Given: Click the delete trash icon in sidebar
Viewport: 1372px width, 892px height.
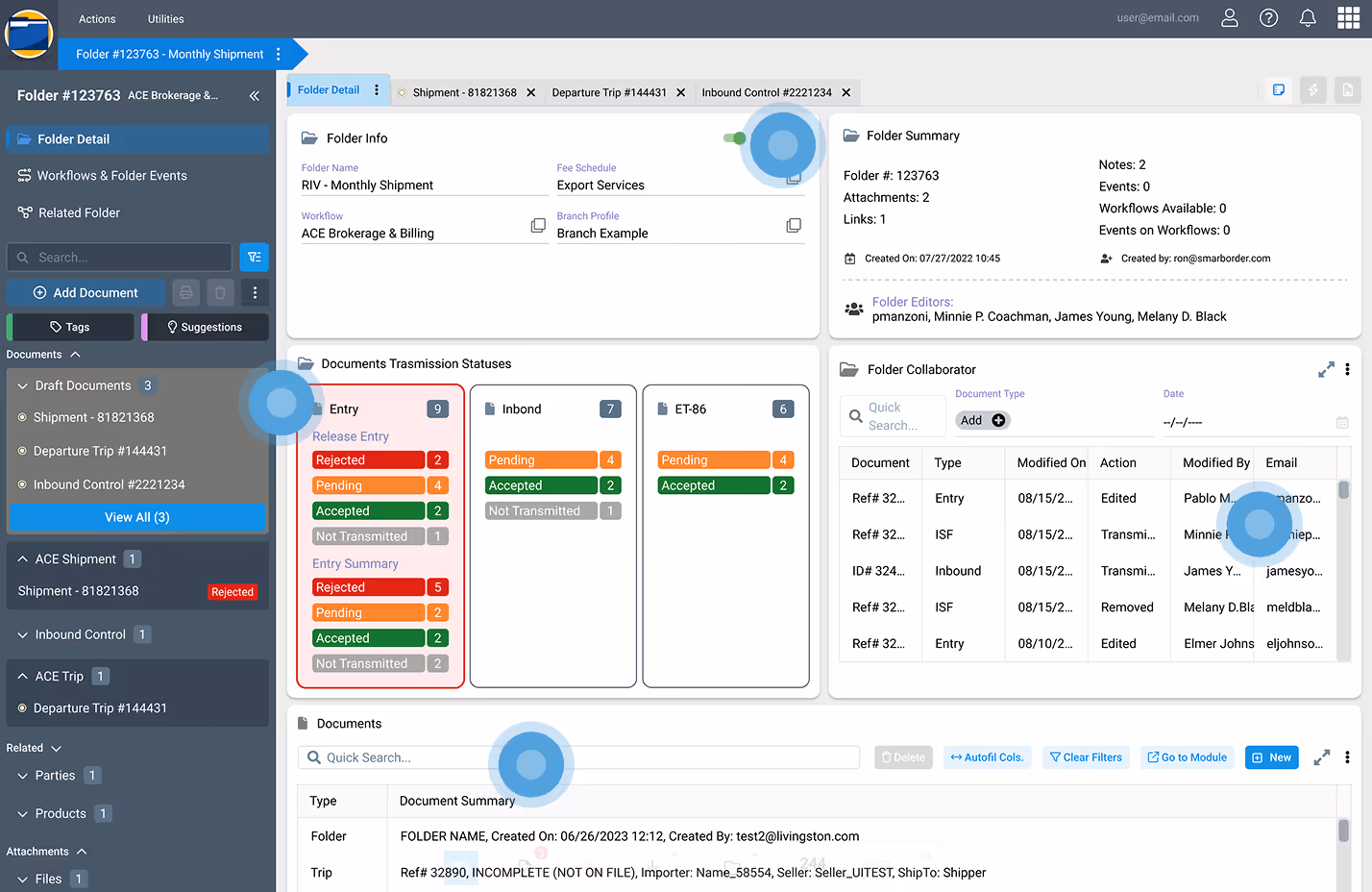Looking at the screenshot, I should click(220, 292).
